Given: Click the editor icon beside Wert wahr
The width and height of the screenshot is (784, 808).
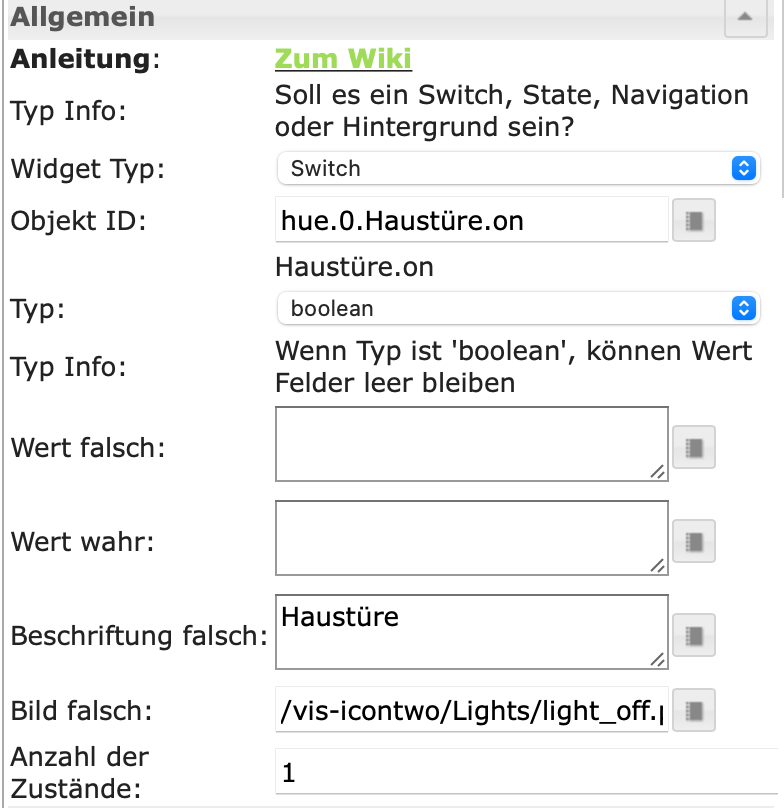Looking at the screenshot, I should tap(694, 542).
